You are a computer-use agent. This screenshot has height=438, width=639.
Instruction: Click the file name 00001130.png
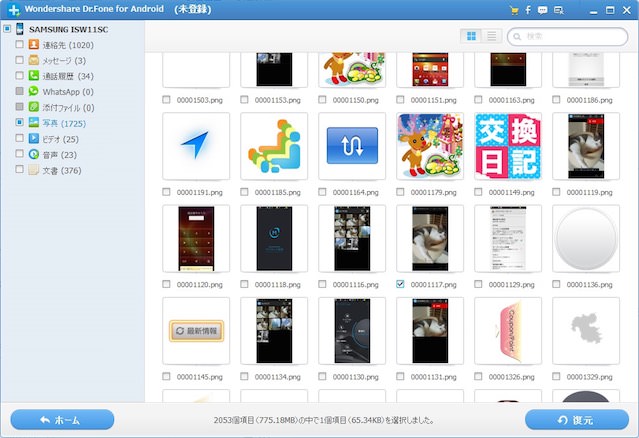[x=355, y=377]
